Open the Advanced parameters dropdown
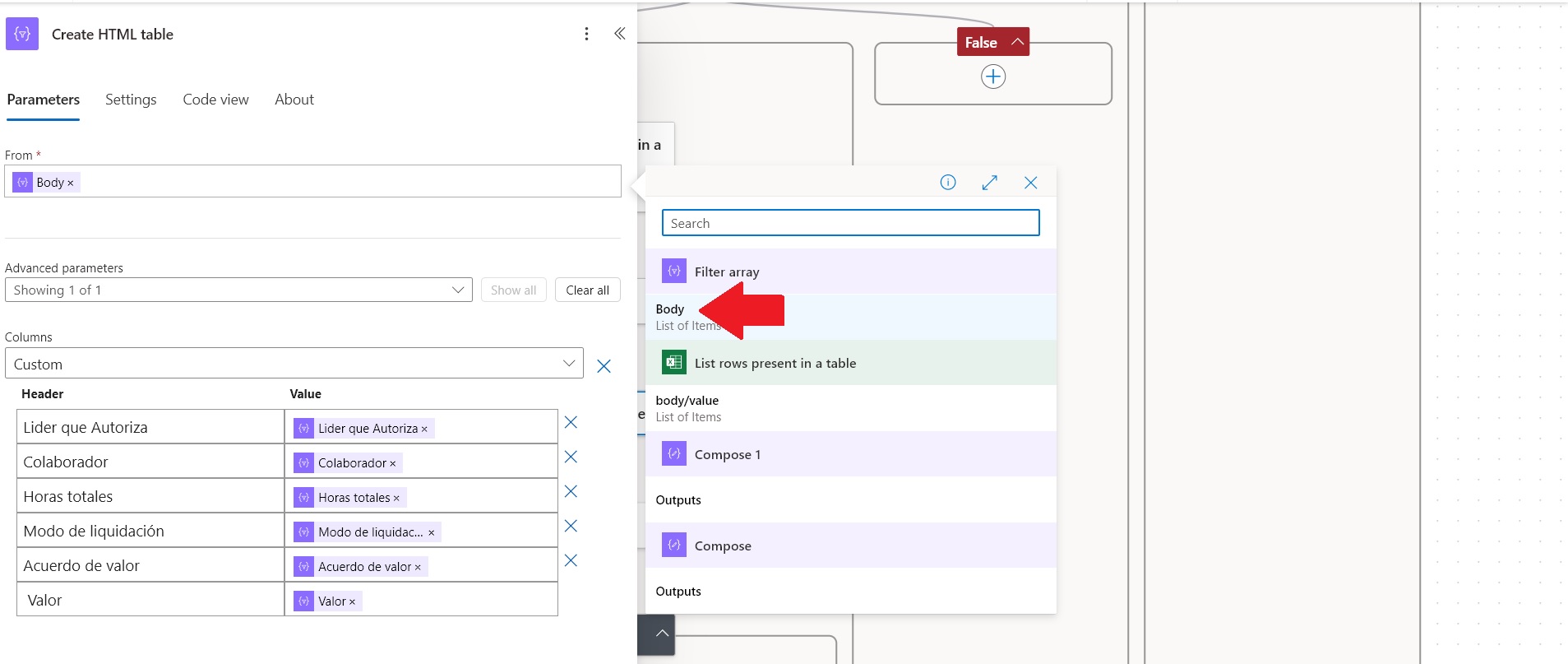 pos(238,290)
